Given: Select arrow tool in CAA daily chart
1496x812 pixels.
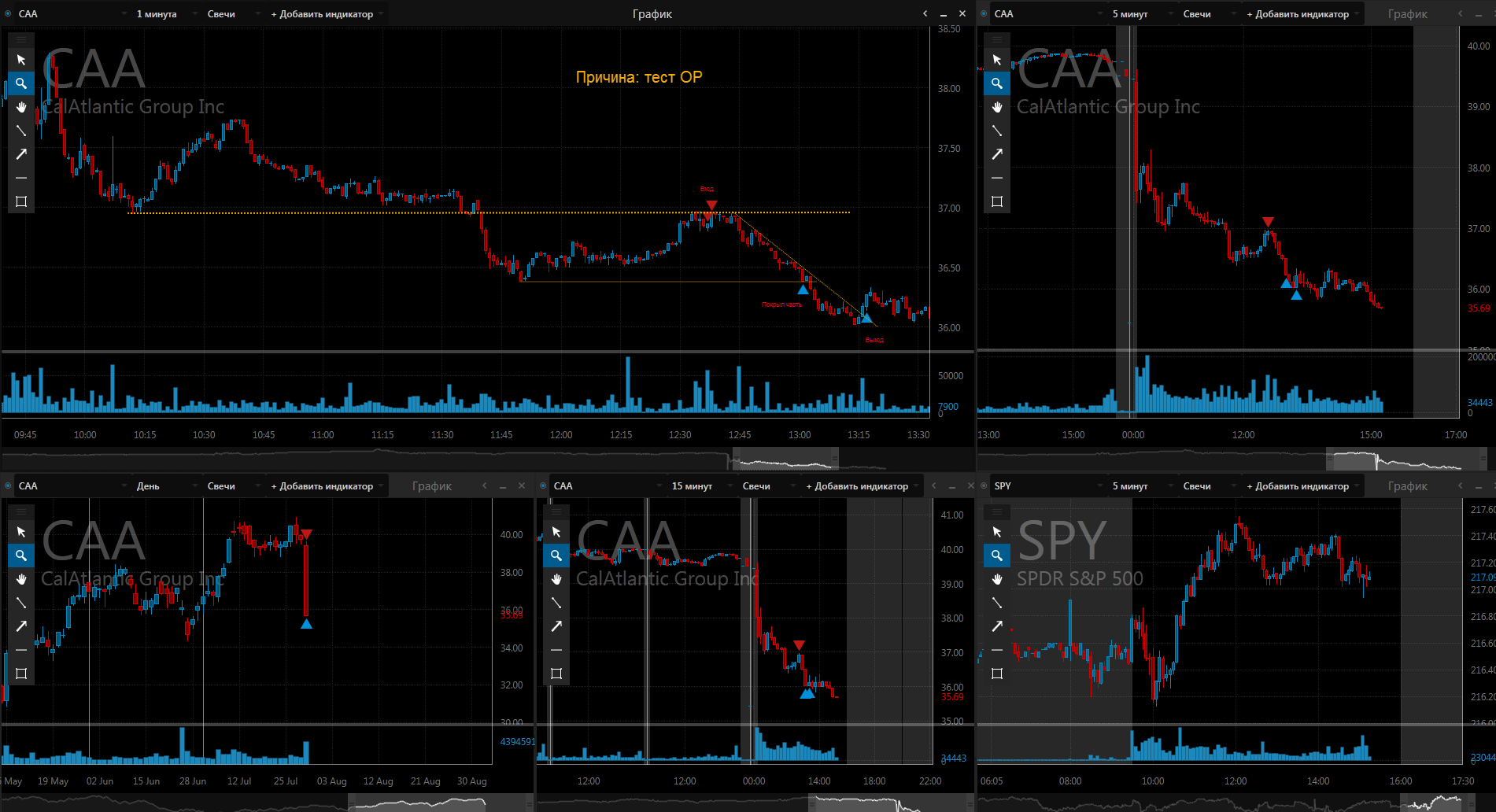Looking at the screenshot, I should click(21, 626).
